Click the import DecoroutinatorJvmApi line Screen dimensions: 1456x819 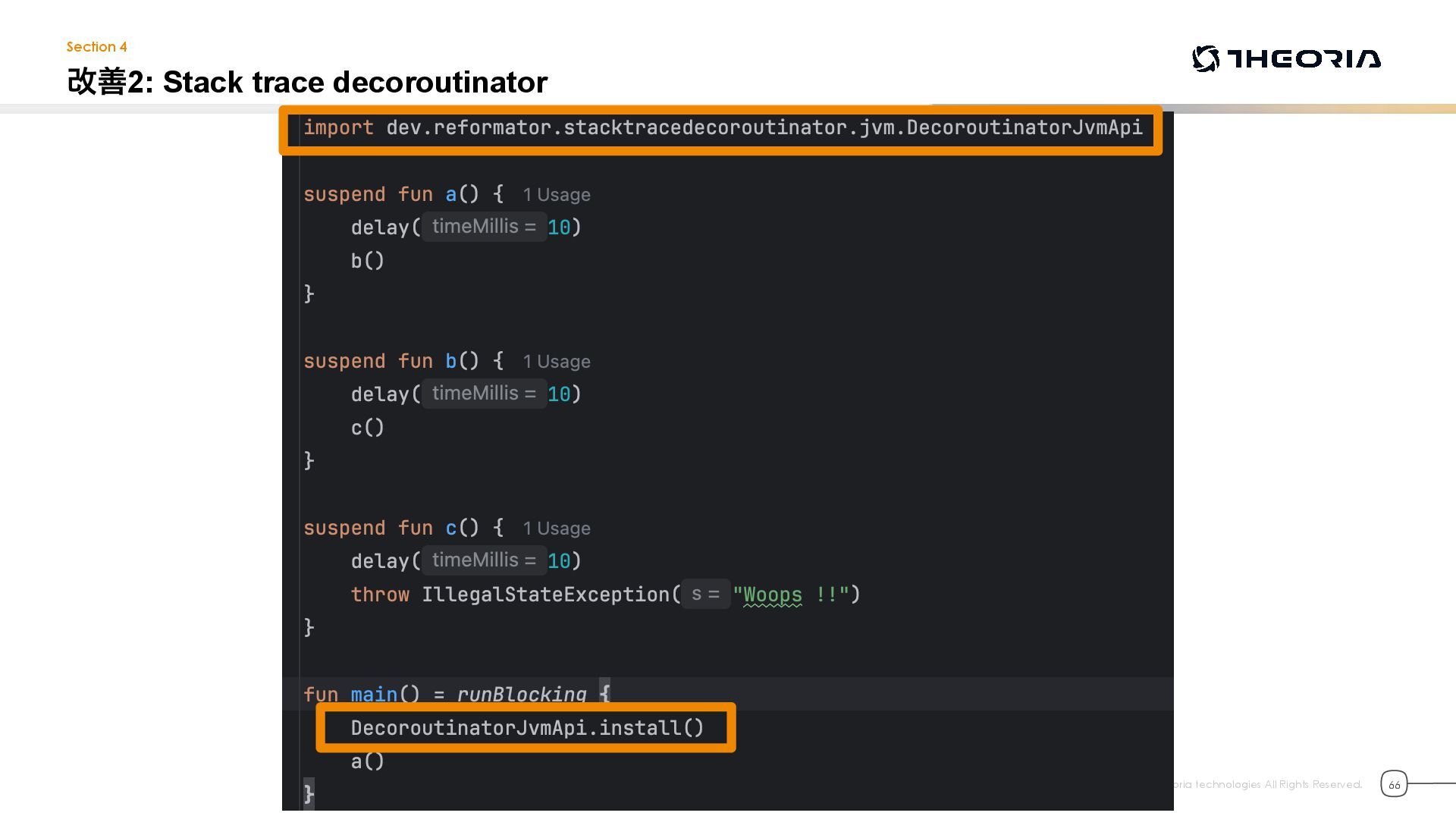(722, 128)
